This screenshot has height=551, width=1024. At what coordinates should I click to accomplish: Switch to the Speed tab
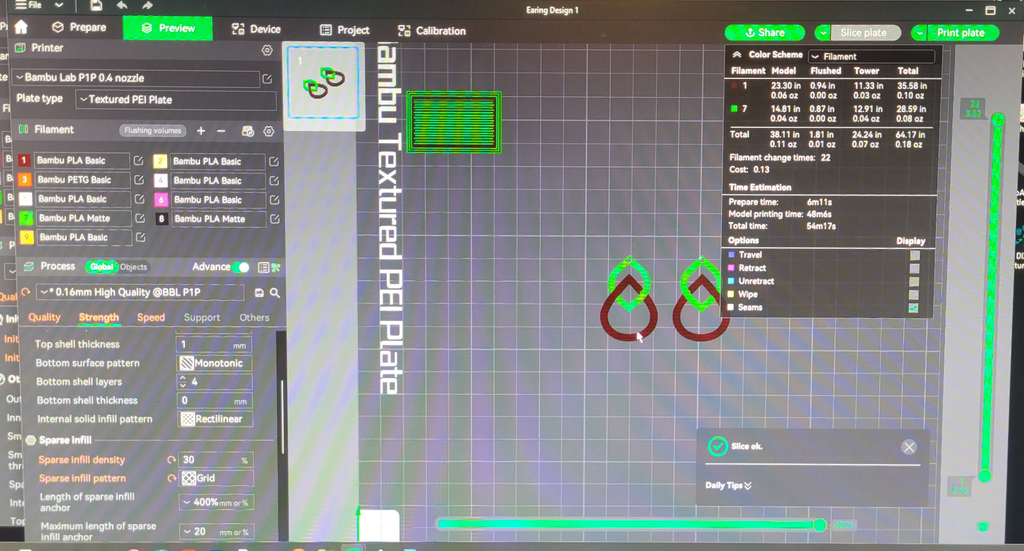[151, 317]
